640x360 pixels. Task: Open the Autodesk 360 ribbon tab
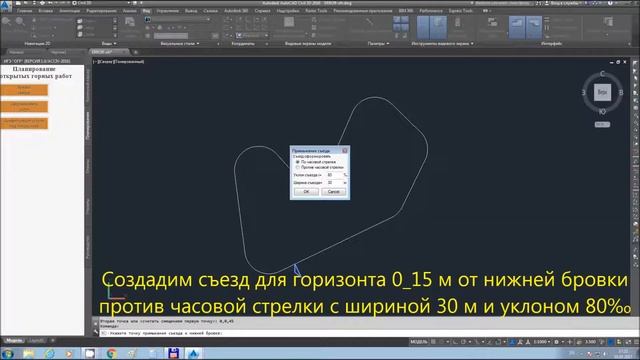pos(236,11)
